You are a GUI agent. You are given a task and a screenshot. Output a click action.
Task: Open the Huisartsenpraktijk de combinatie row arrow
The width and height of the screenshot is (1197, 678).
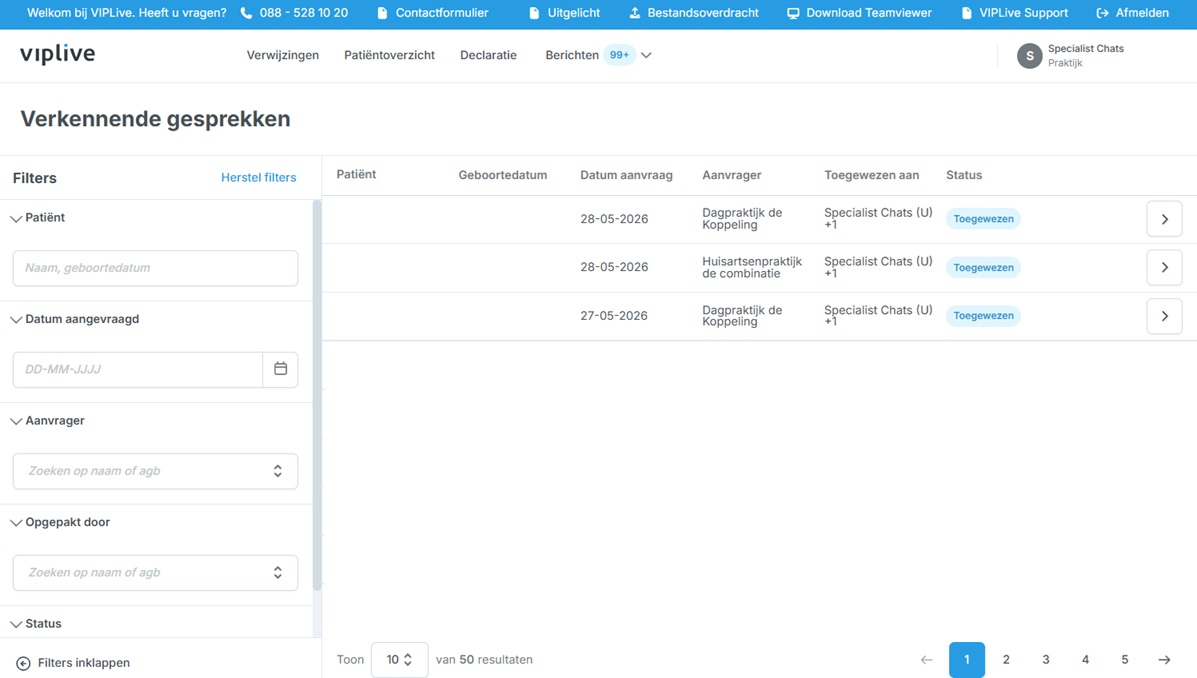click(1164, 267)
